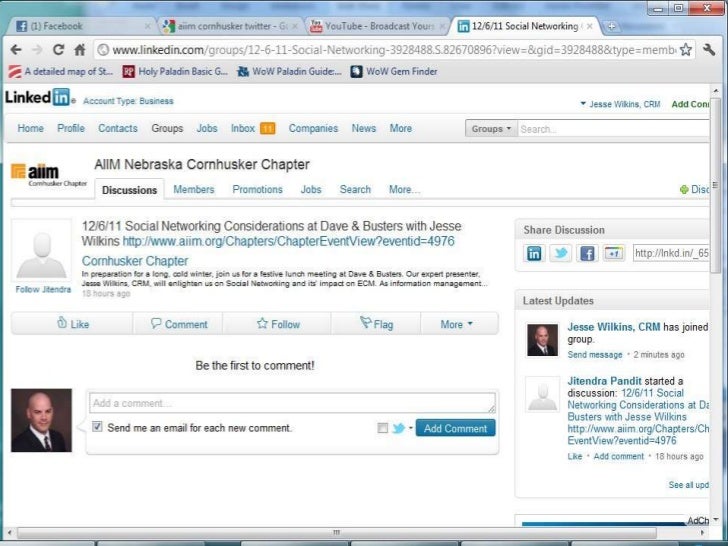The image size is (728, 546).
Task: Open the WoW Gem Finder bookmark
Action: [x=394, y=72]
